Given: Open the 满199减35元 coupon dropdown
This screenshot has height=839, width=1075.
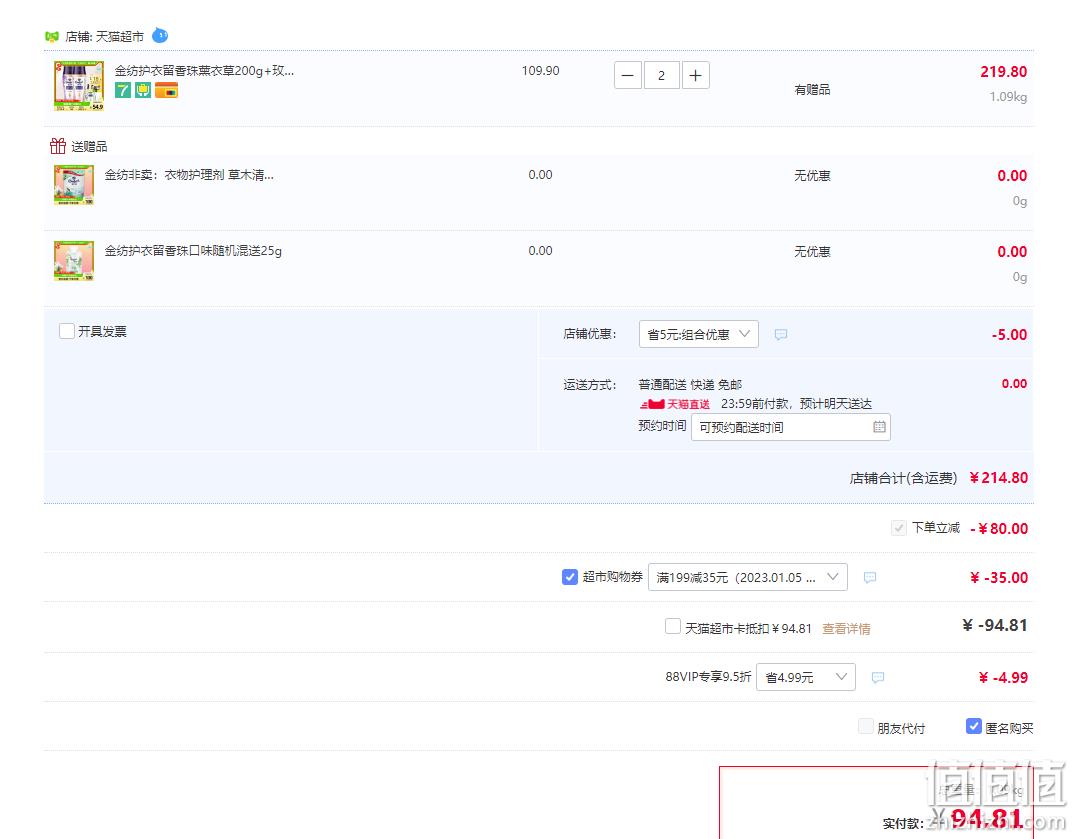Looking at the screenshot, I should (747, 577).
